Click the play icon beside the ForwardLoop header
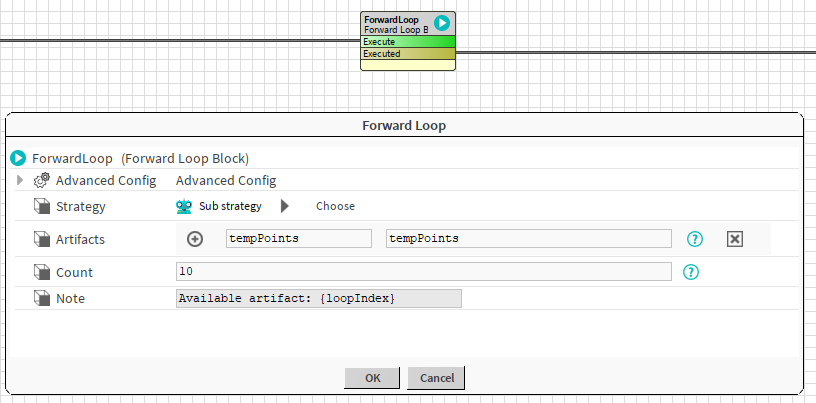Image resolution: width=816 pixels, height=403 pixels. [x=18, y=158]
